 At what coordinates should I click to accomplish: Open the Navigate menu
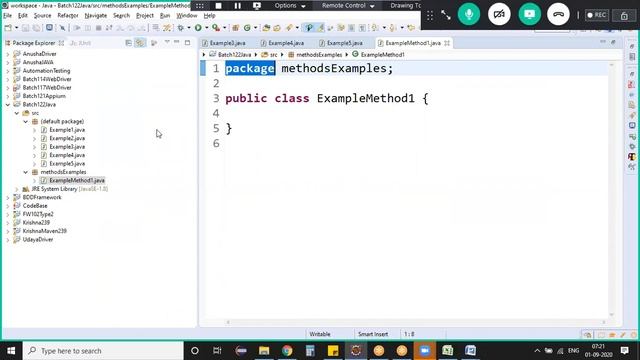96,16
